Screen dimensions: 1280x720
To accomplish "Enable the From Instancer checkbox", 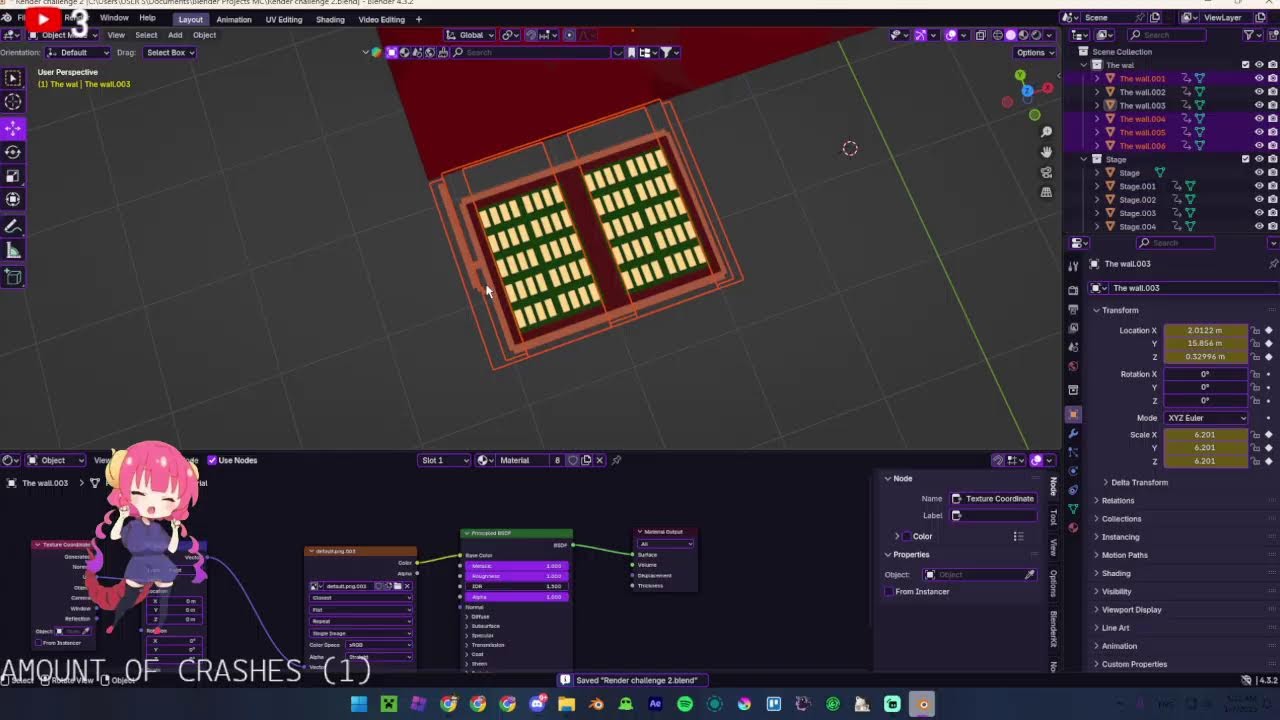I will (889, 591).
